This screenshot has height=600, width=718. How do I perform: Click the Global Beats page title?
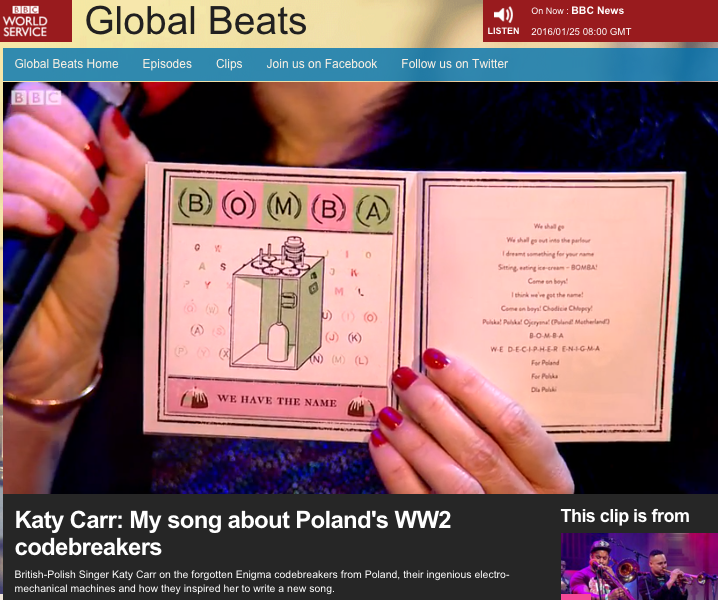196,21
